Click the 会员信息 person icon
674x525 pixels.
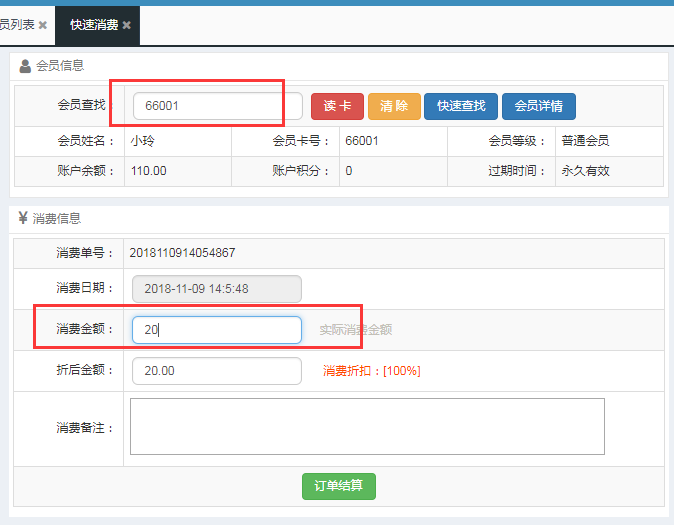pyautogui.click(x=25, y=66)
